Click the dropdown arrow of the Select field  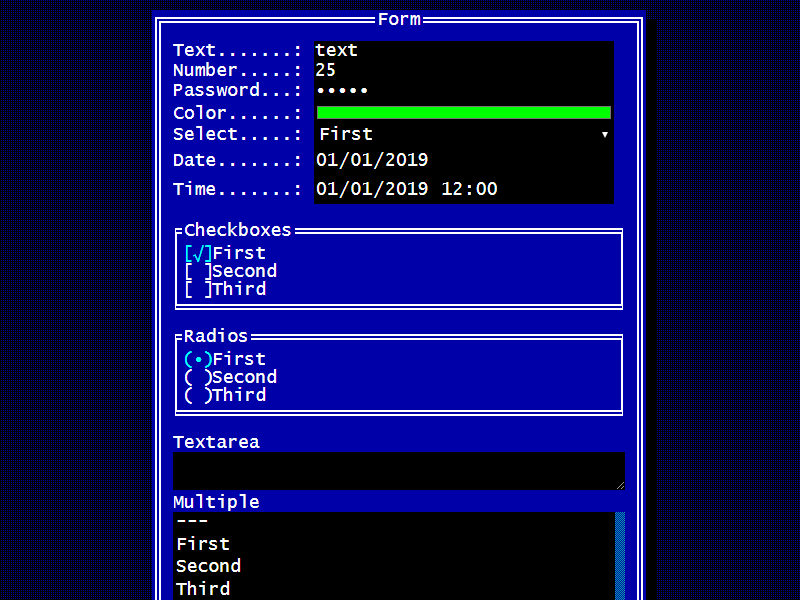click(x=605, y=133)
